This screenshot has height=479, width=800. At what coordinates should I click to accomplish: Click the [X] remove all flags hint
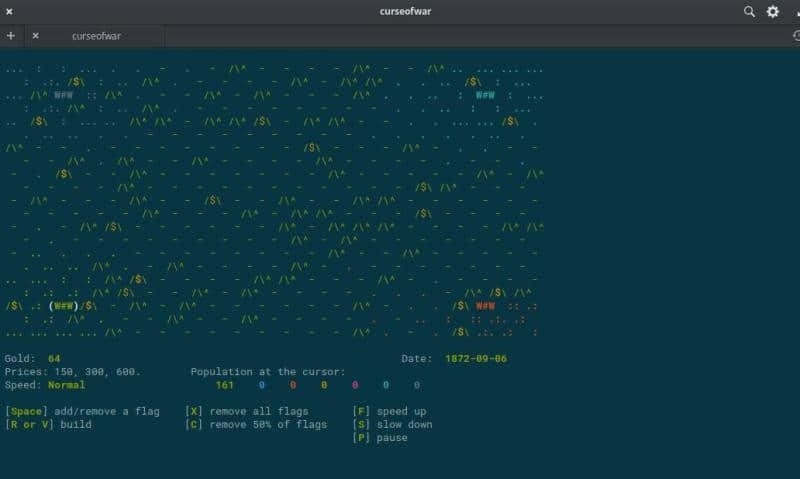pos(260,411)
